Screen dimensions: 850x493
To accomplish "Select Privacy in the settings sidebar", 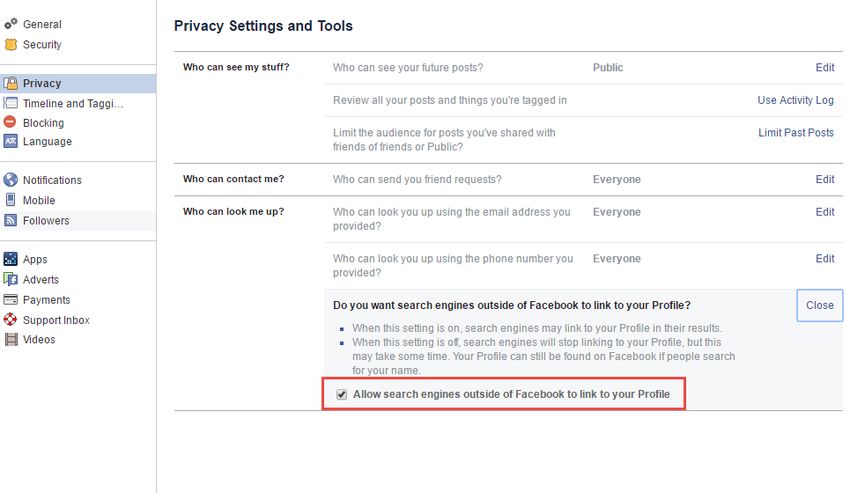I will [x=78, y=83].
